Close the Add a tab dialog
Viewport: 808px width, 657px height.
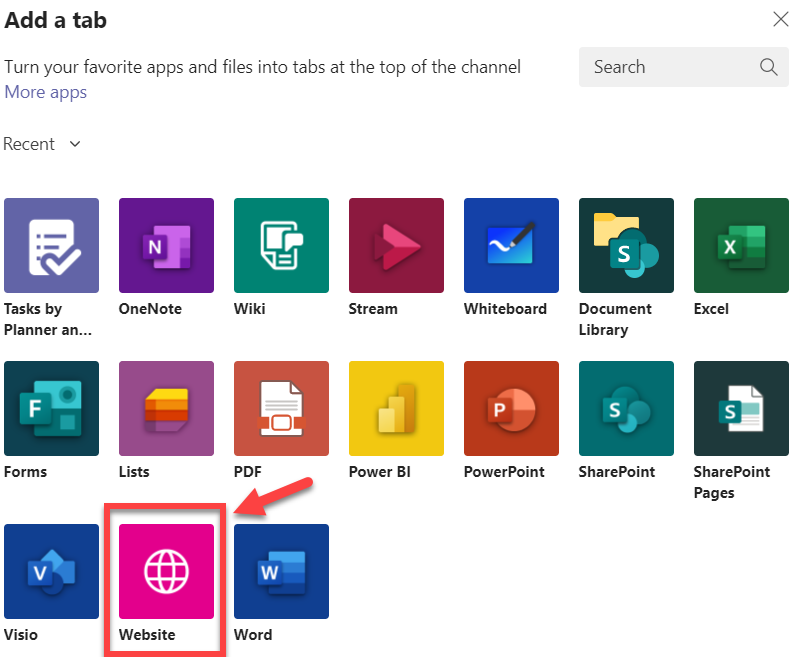pyautogui.click(x=781, y=20)
